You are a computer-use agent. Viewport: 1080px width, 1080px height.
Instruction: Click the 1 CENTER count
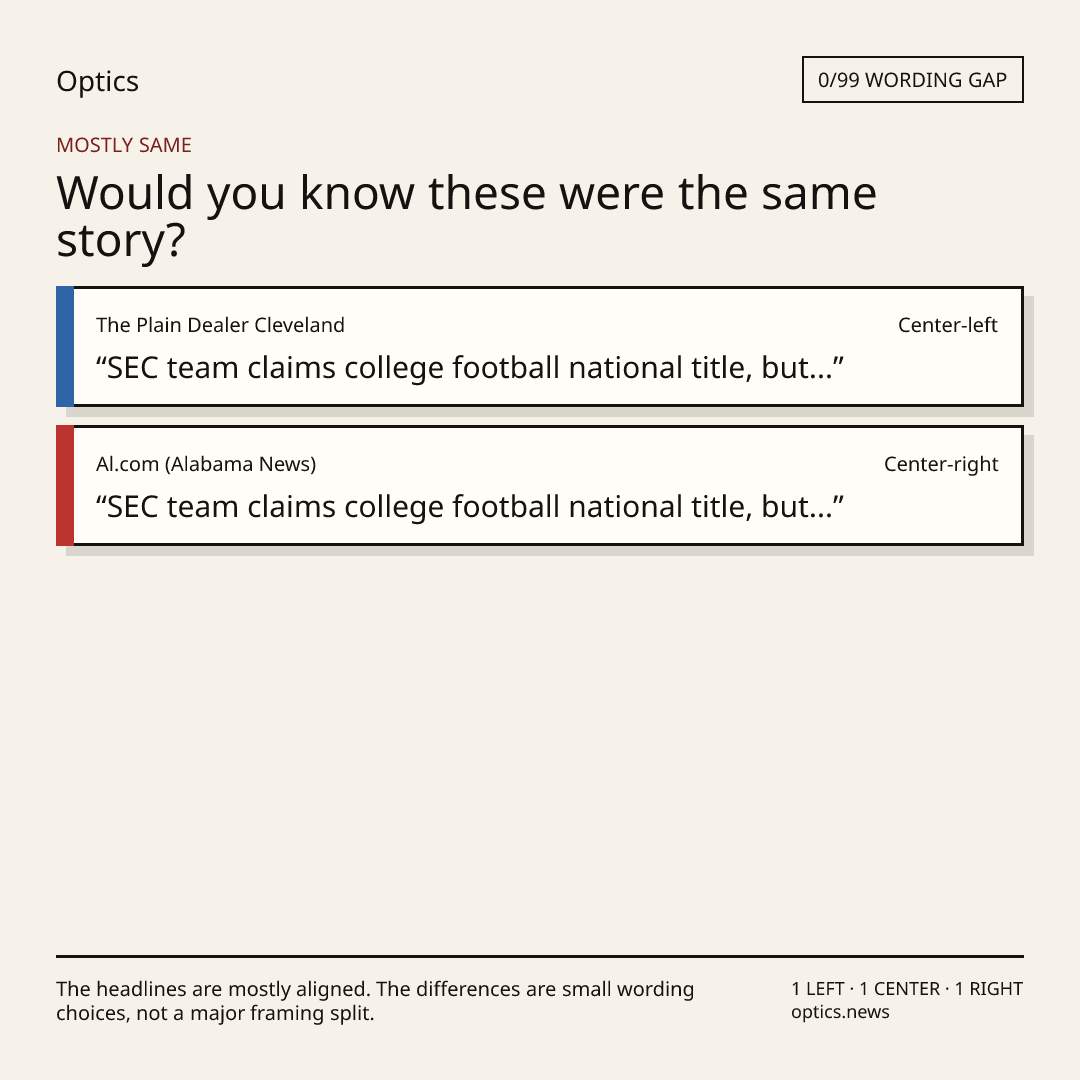(x=899, y=989)
